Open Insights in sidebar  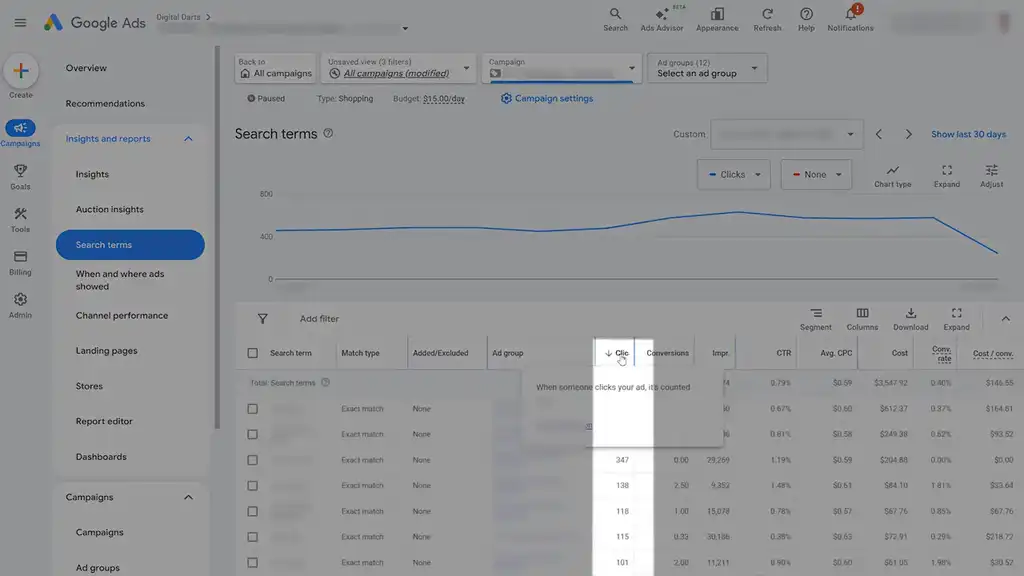pyautogui.click(x=92, y=174)
